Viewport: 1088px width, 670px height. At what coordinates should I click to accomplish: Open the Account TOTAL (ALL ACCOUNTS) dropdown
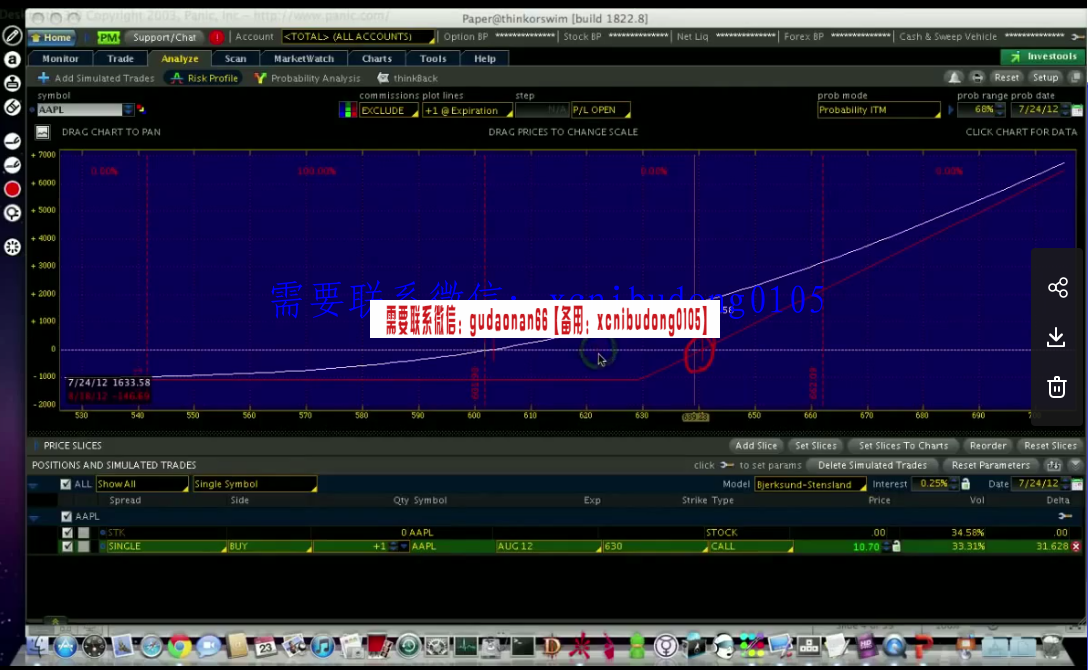pyautogui.click(x=358, y=37)
